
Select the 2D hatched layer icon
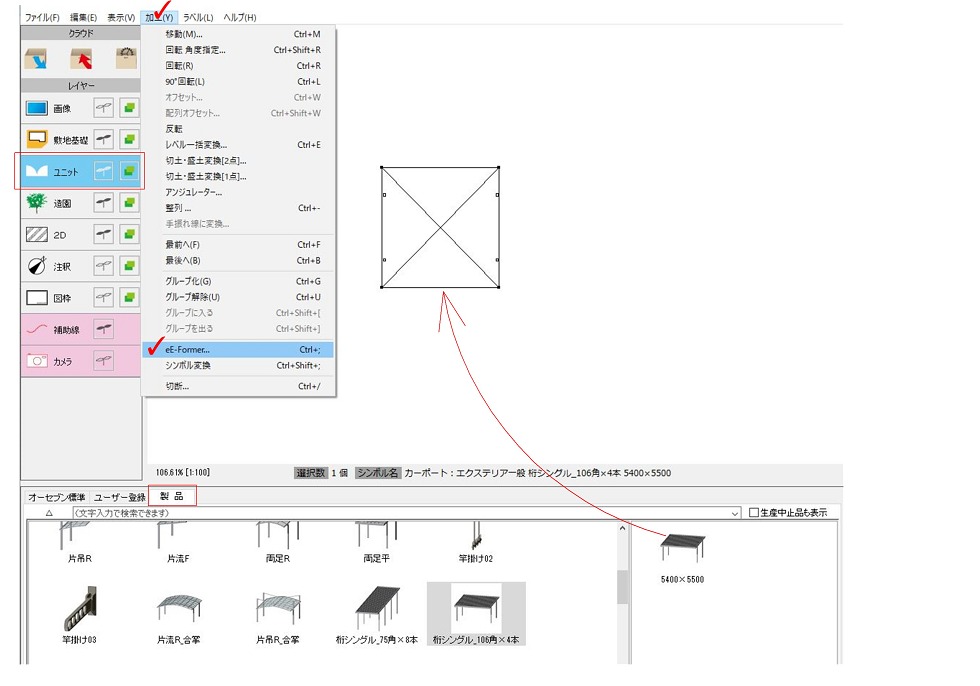click(x=37, y=234)
